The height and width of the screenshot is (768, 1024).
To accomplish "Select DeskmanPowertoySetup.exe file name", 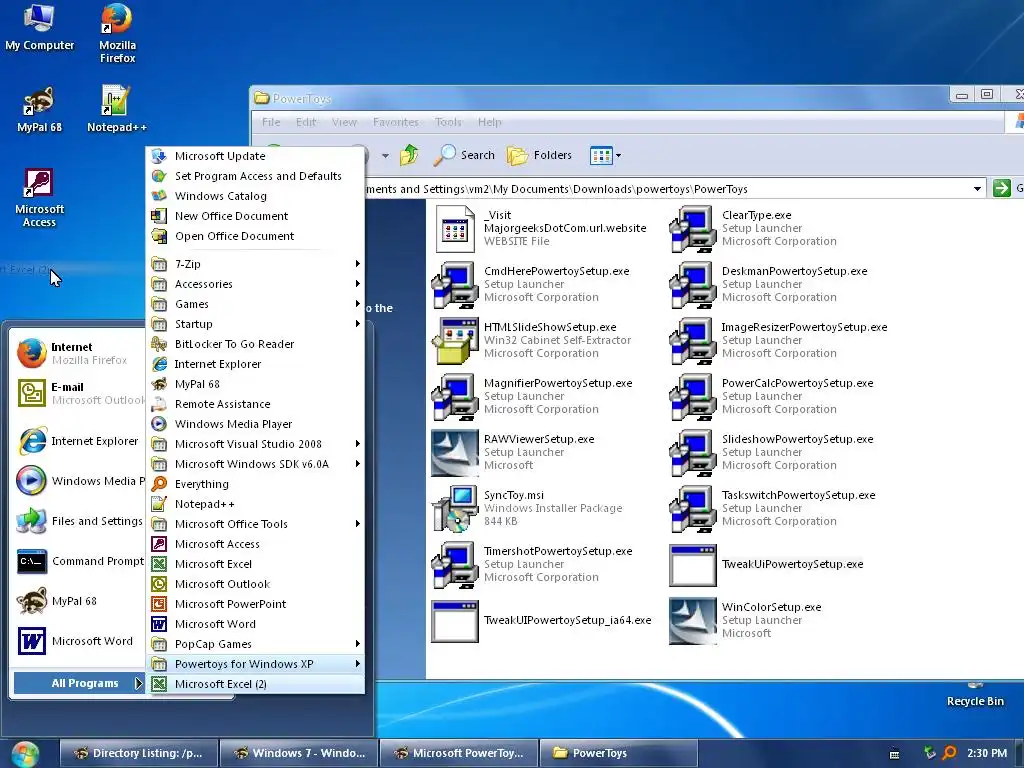I will 794,271.
